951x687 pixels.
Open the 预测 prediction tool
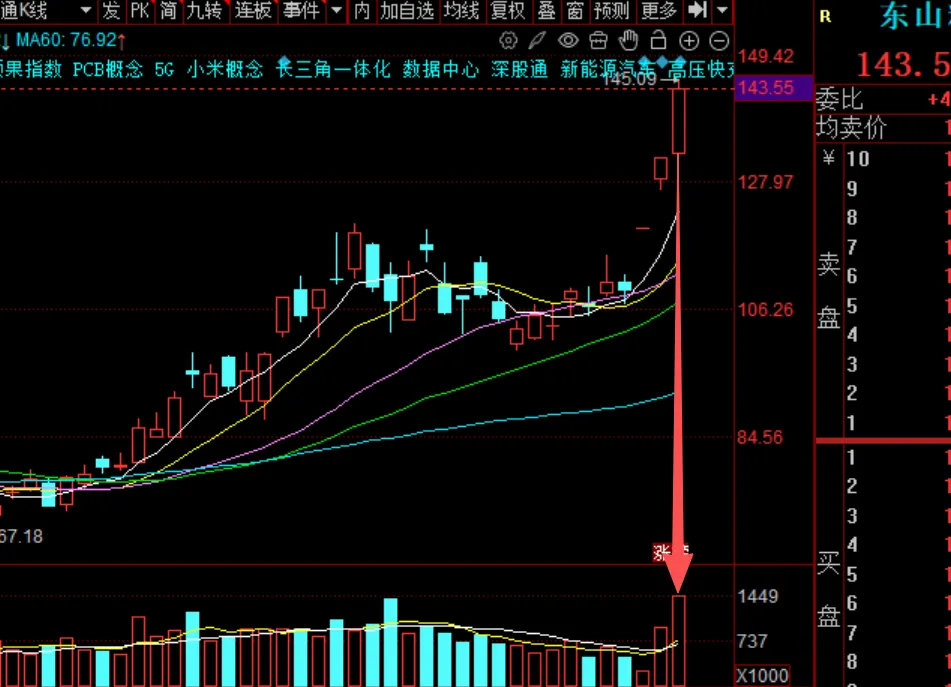[611, 10]
